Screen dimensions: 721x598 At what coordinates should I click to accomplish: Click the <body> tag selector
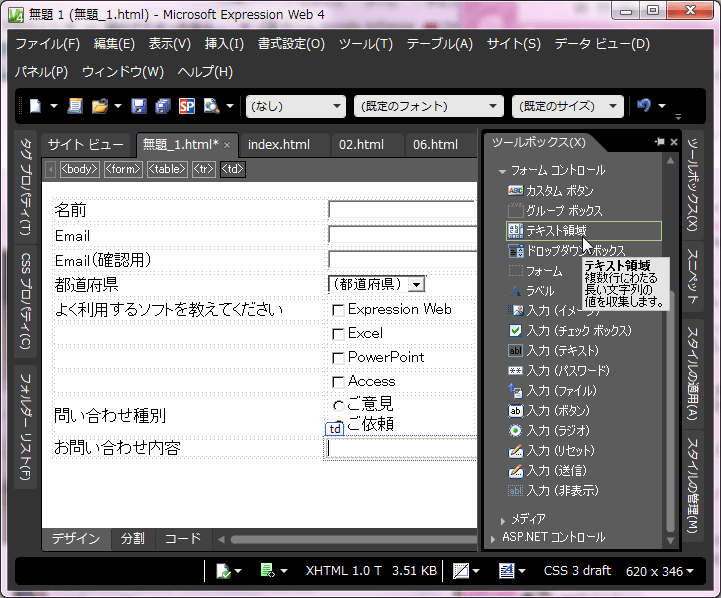click(80, 169)
